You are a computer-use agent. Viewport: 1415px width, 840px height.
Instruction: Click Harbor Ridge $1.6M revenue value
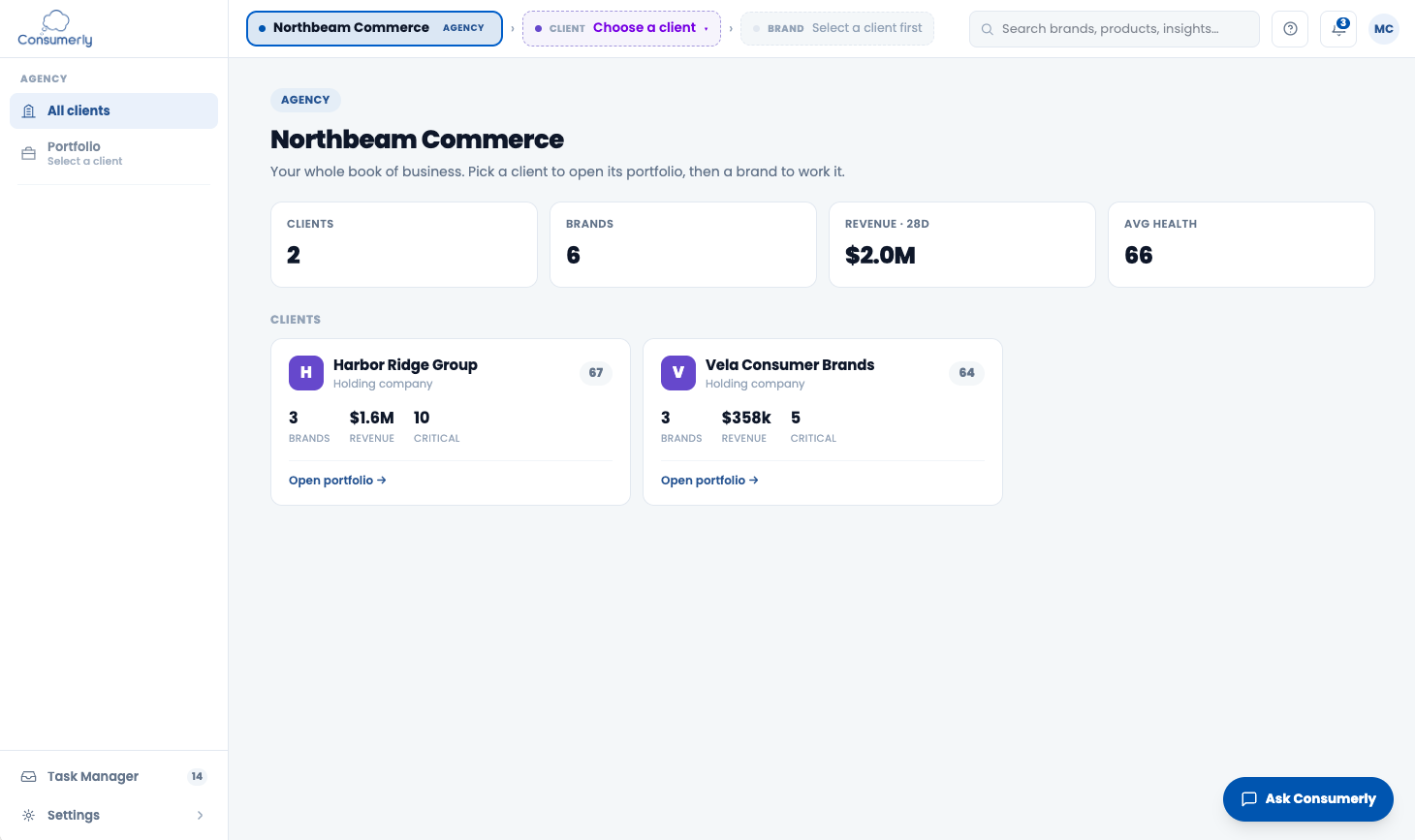click(x=372, y=419)
